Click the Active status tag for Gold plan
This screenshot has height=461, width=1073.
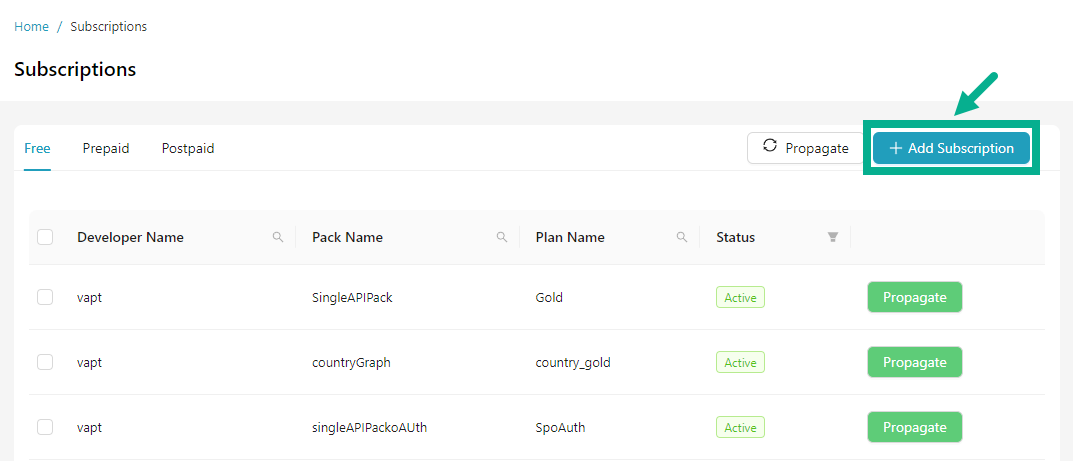click(740, 297)
